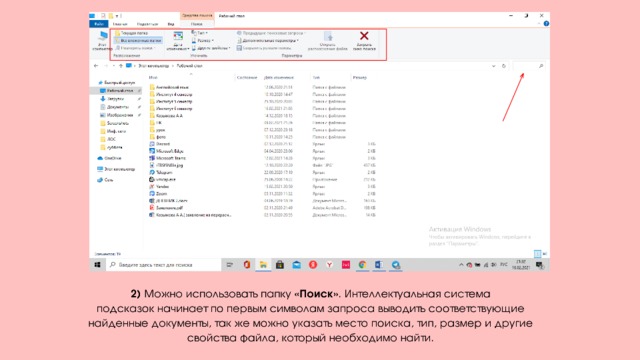Click the search magnifier in Explorer
Viewport: 640px width, 360px height.
tap(541, 66)
